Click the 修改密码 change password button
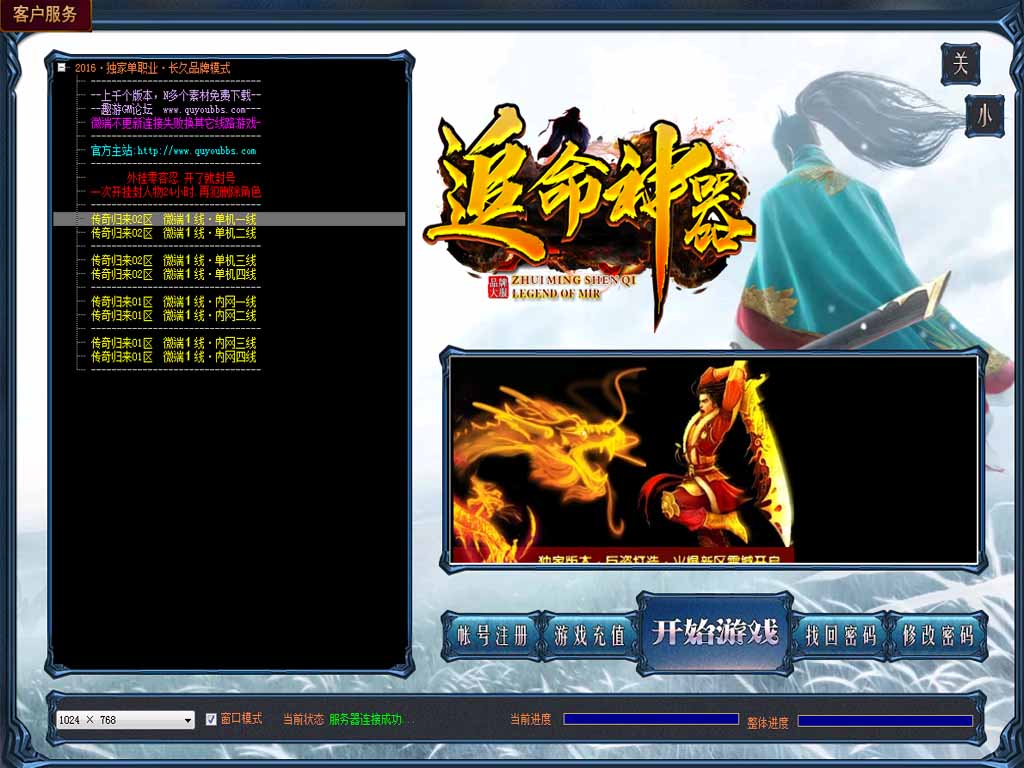Viewport: 1024px width, 768px height. click(x=937, y=636)
